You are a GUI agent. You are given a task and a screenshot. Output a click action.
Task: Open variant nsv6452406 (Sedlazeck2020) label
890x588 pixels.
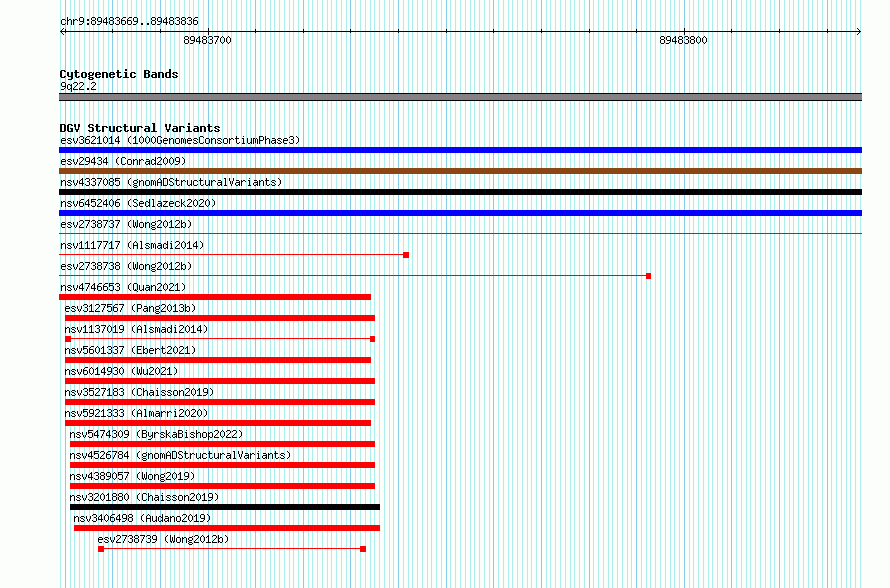coord(138,203)
